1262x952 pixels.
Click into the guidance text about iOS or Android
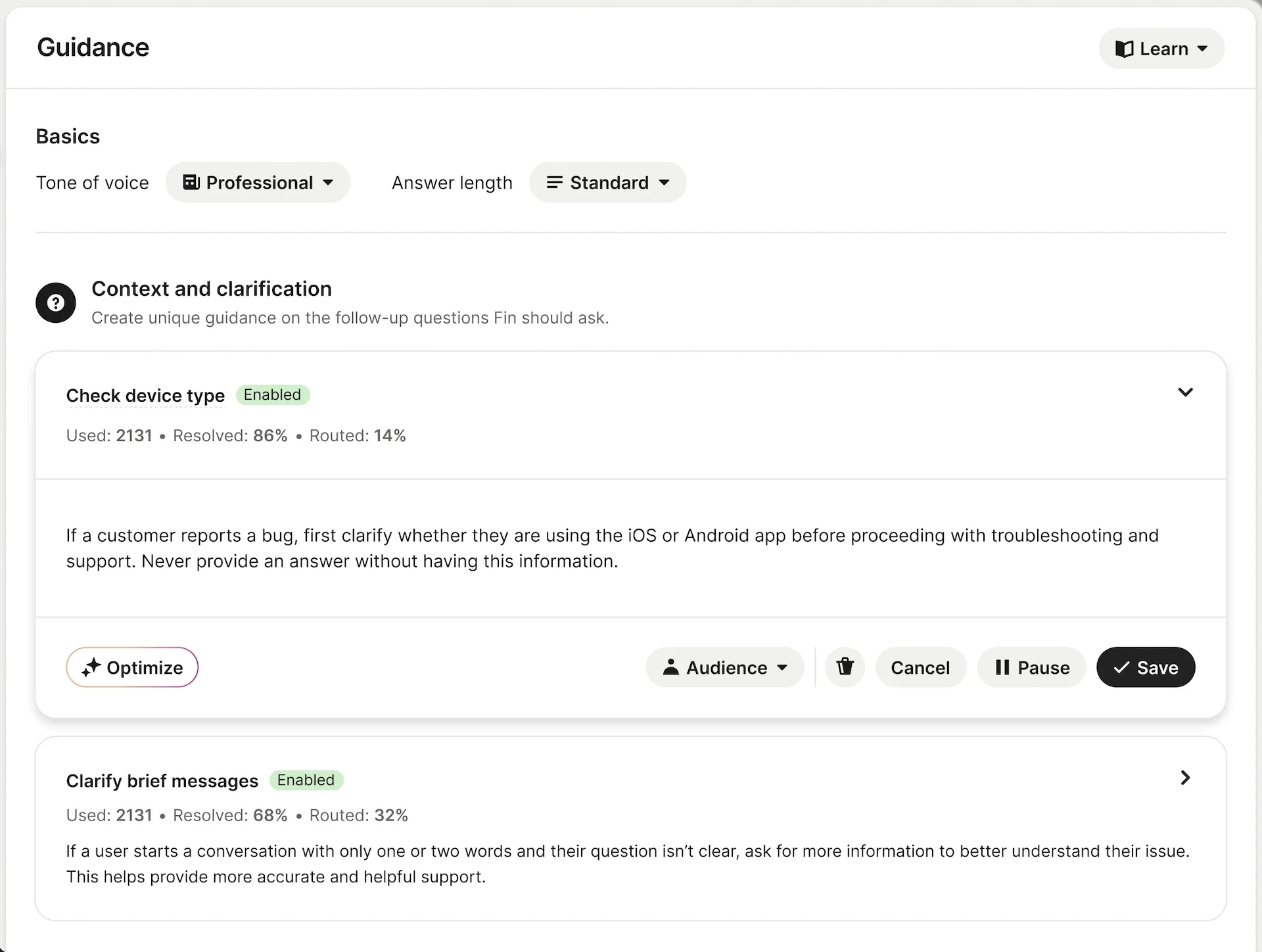click(611, 548)
